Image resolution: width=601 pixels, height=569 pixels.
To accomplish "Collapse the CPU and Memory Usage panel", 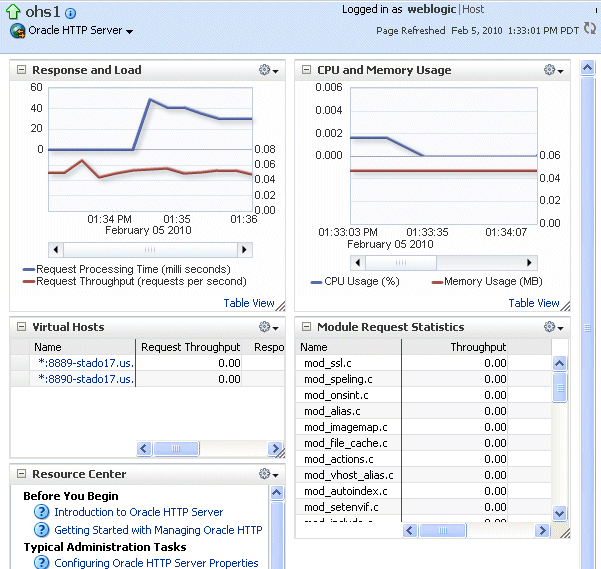I will click(306, 70).
